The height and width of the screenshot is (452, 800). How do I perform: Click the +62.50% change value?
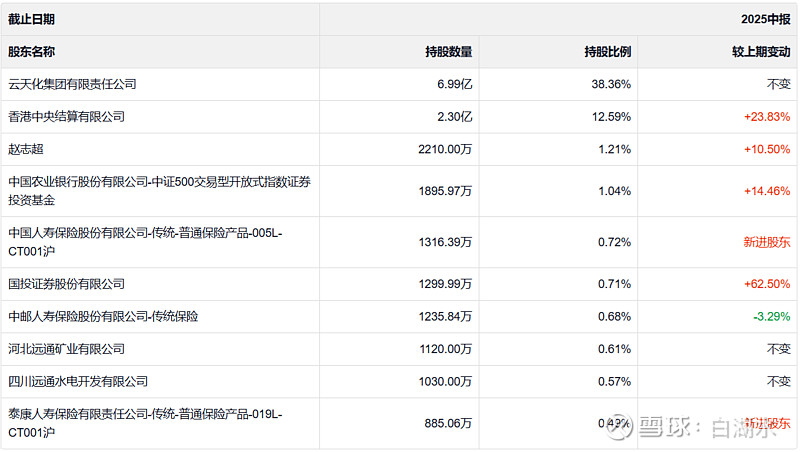[767, 284]
